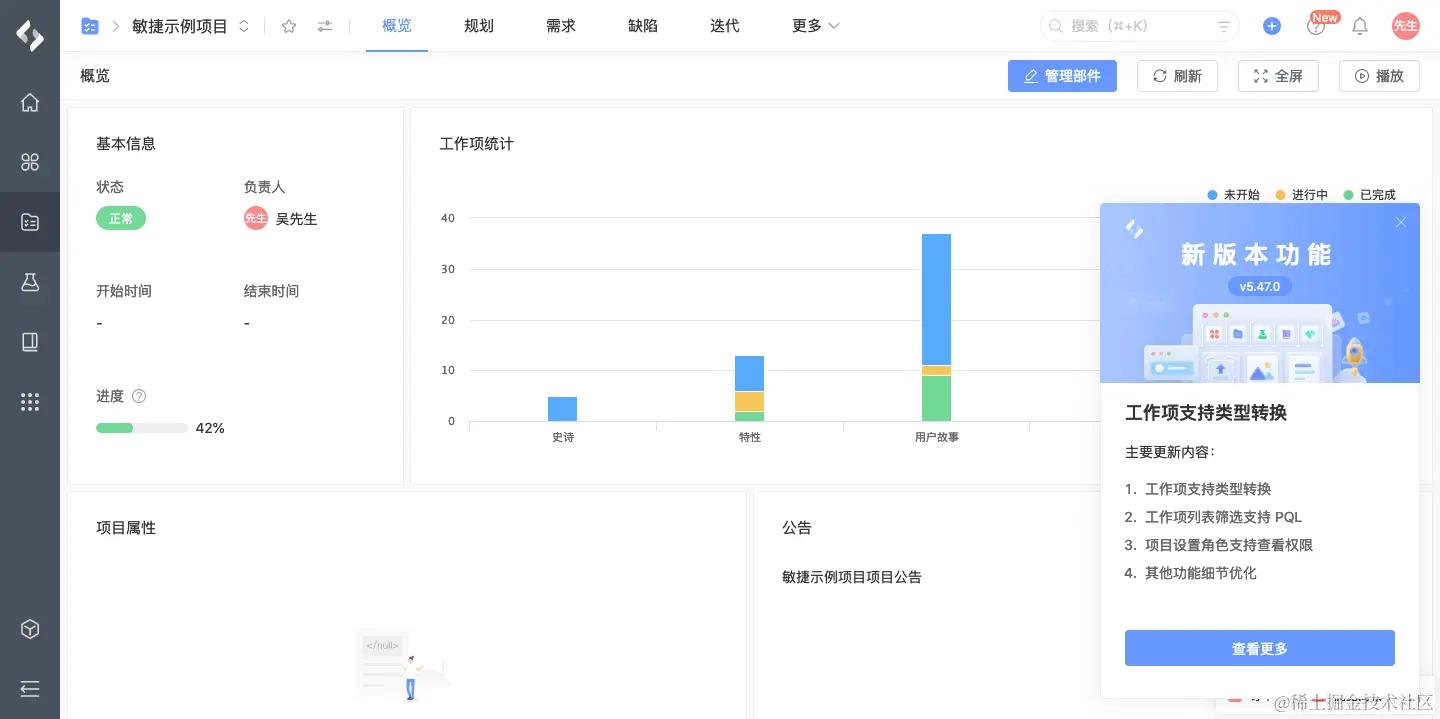This screenshot has width=1440, height=719.
Task: Click the green segment of 用户故事 bar
Action: (936, 398)
